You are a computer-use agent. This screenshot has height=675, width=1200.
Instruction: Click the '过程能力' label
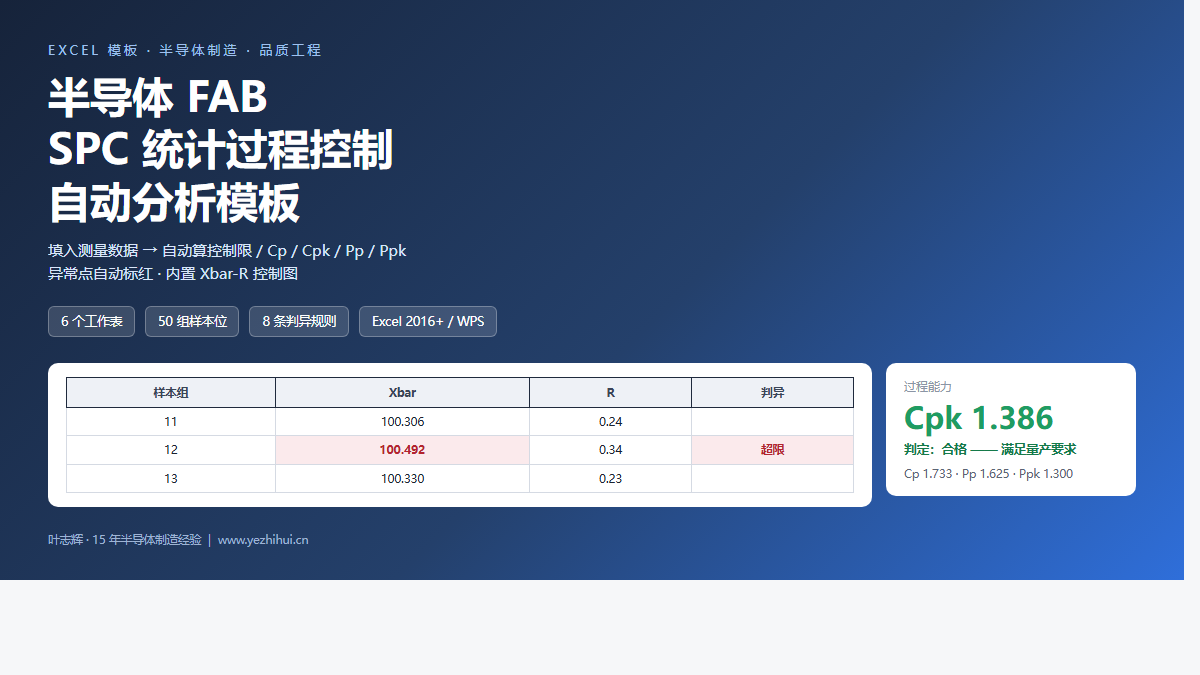[x=928, y=387]
